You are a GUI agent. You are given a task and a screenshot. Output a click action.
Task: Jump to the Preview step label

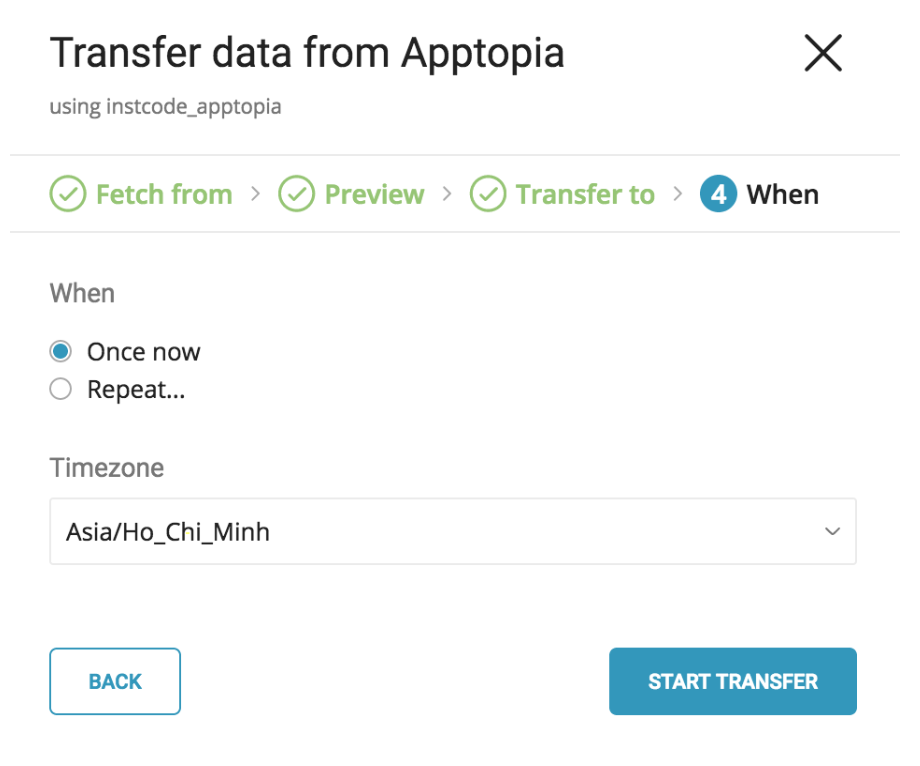click(374, 194)
